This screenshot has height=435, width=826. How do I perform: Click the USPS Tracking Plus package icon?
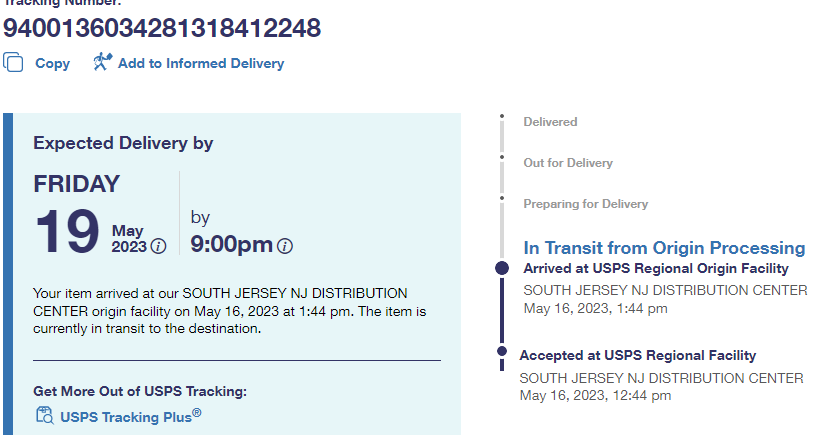click(x=44, y=416)
